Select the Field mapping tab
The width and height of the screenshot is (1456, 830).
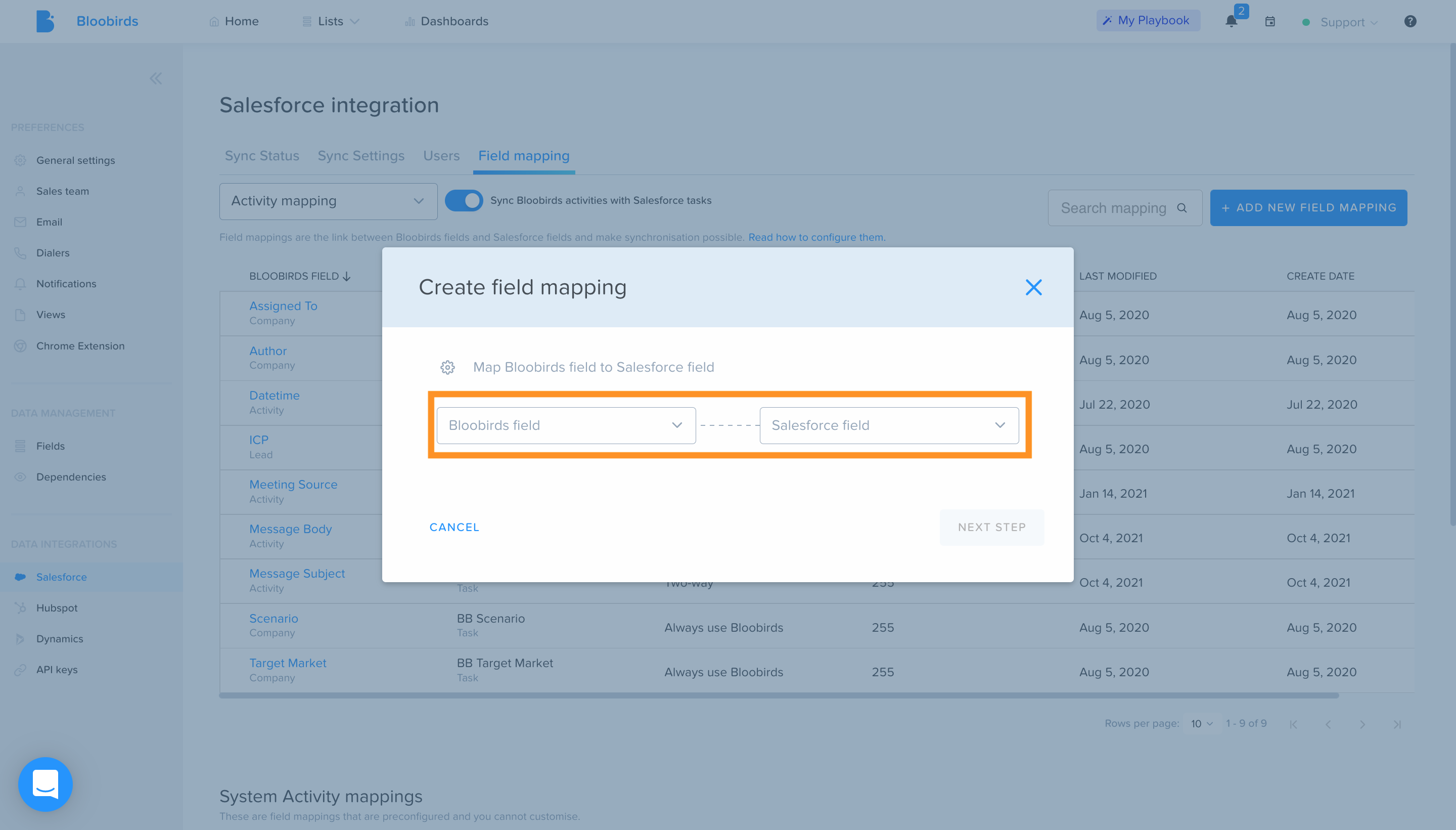click(x=524, y=156)
